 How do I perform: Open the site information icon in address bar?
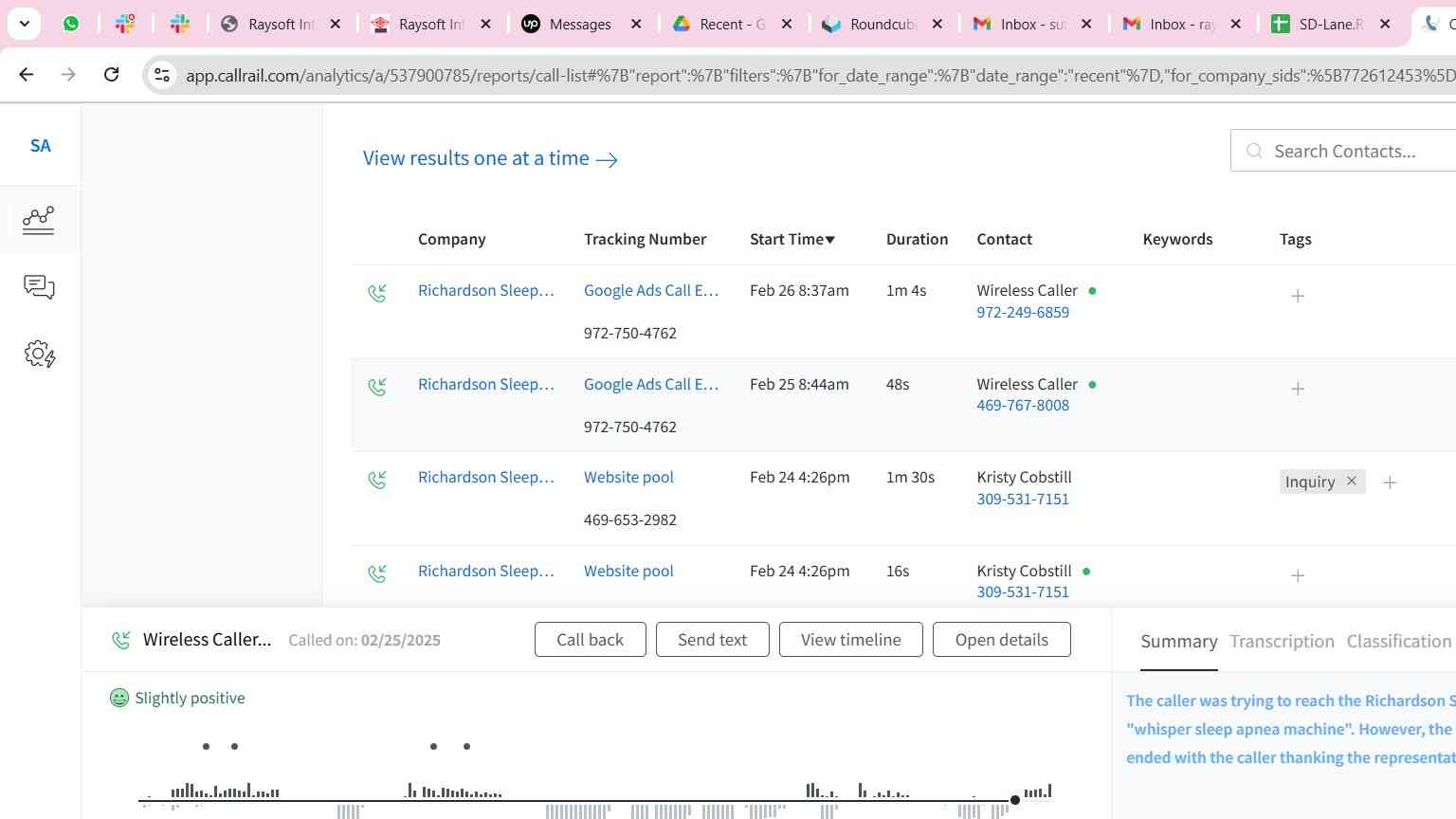(x=162, y=75)
